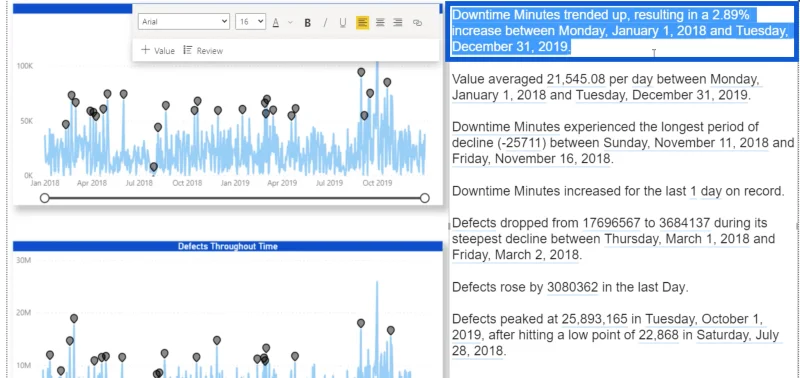The height and width of the screenshot is (378, 800).
Task: Click the 17696567 defects value
Action: pos(611,223)
